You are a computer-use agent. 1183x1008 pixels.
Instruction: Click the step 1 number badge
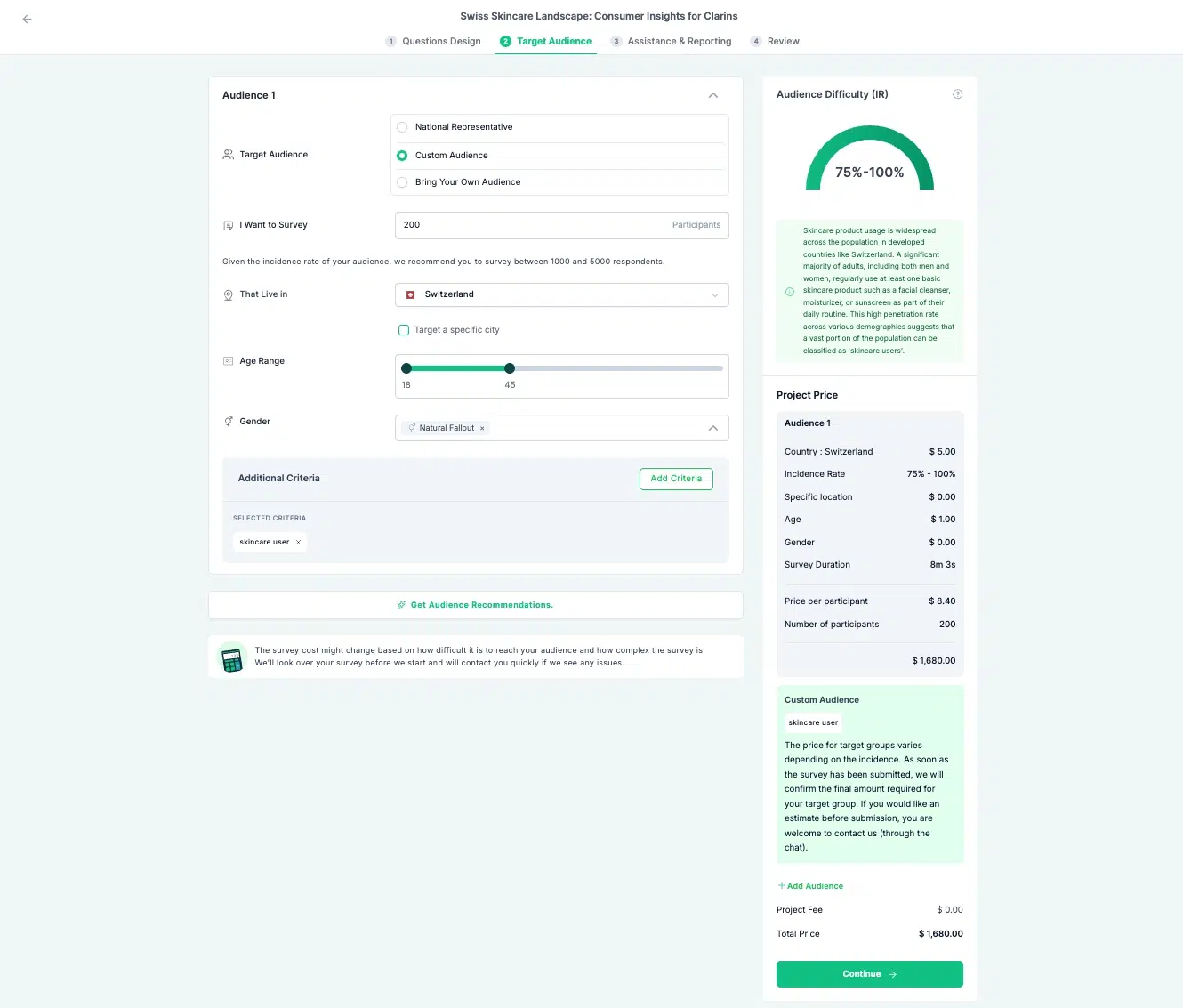click(x=390, y=41)
